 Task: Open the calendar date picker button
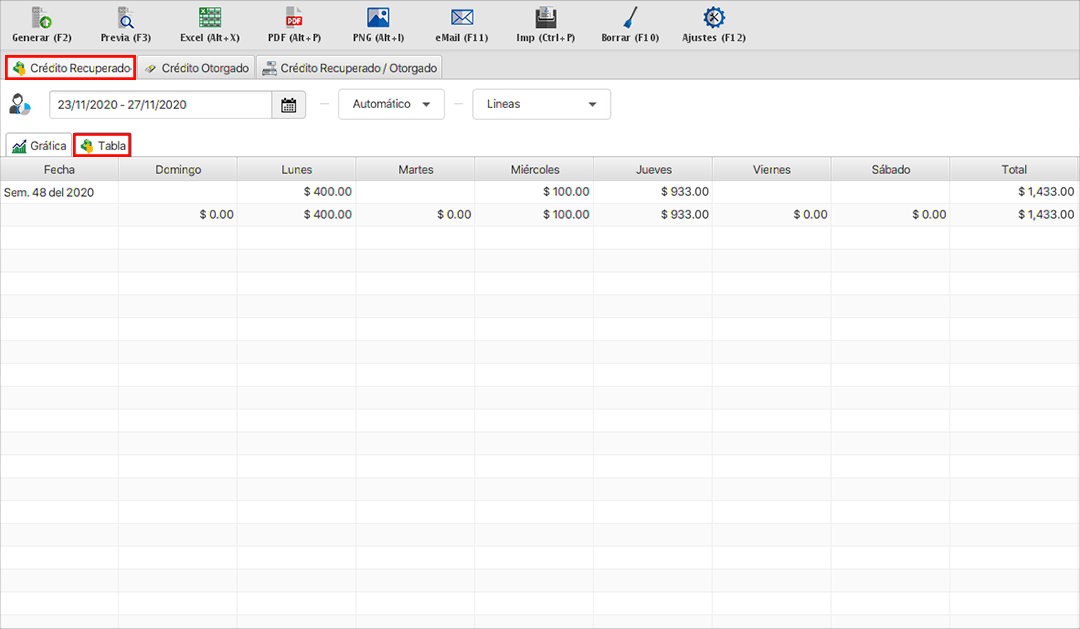pyautogui.click(x=289, y=105)
